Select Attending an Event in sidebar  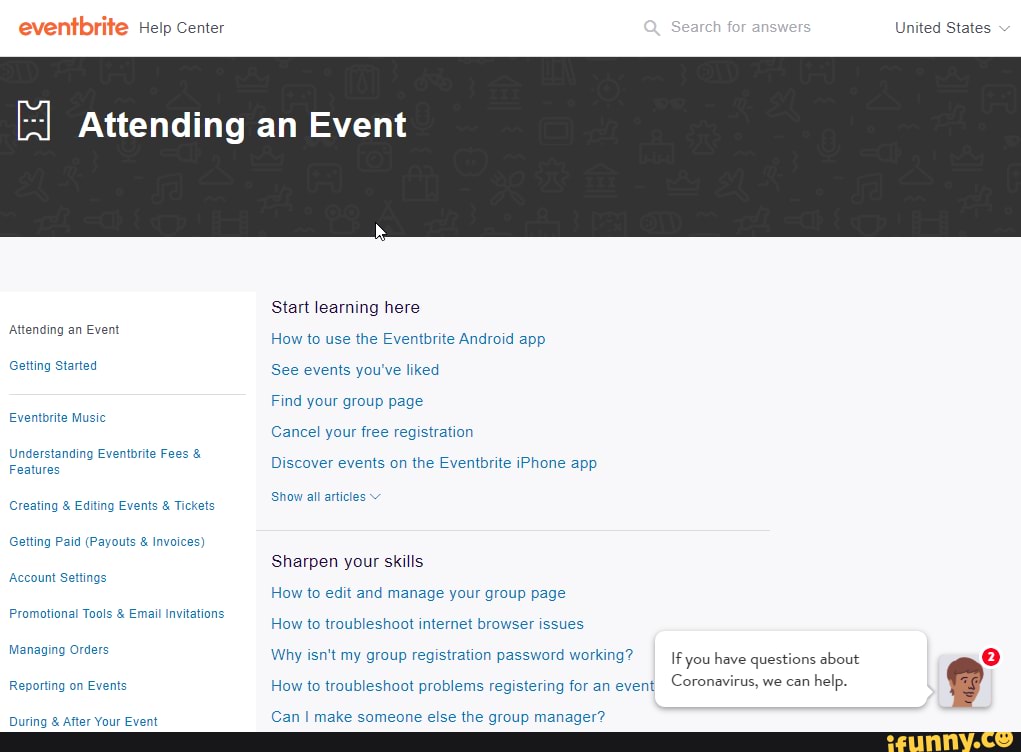point(64,329)
